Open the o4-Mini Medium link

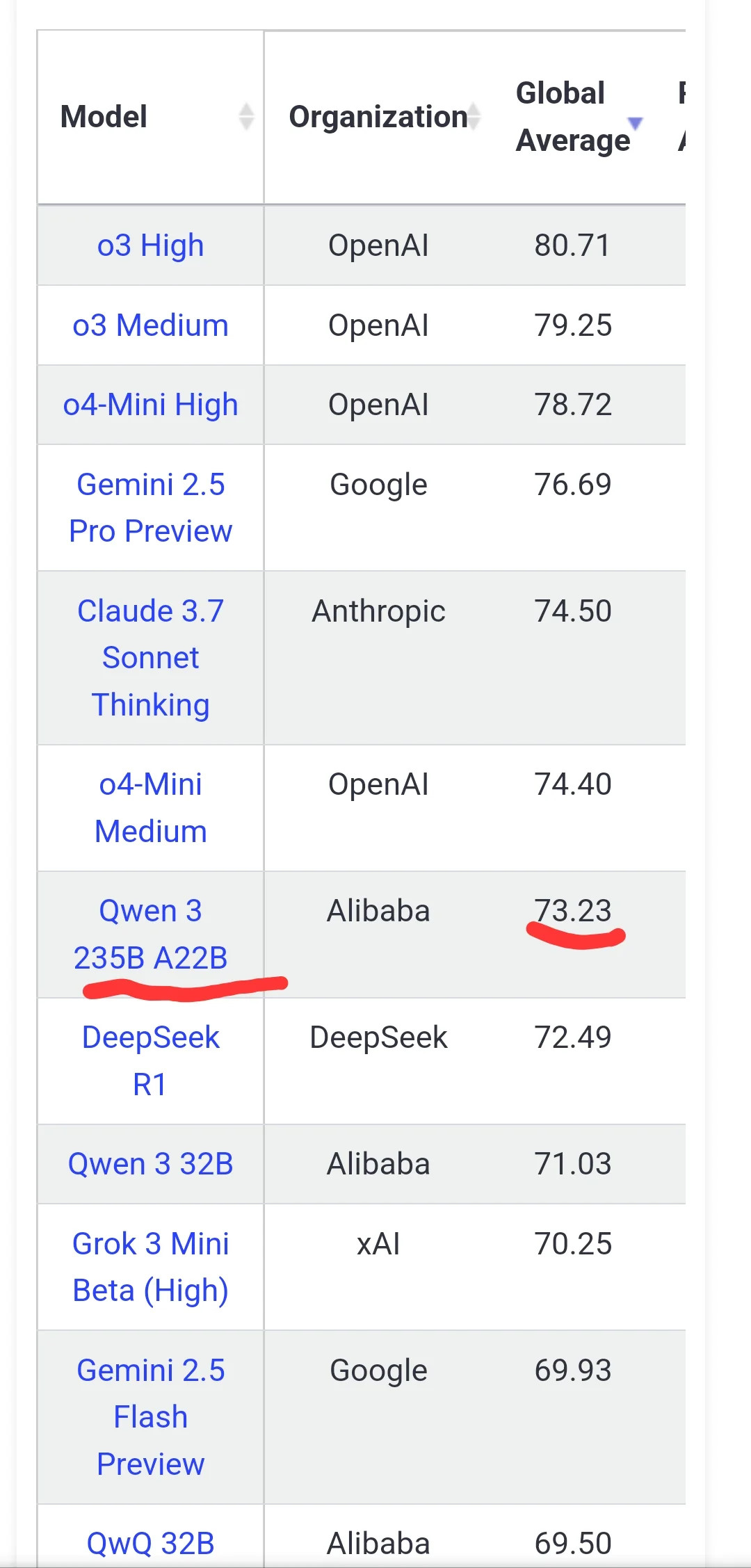click(x=150, y=808)
